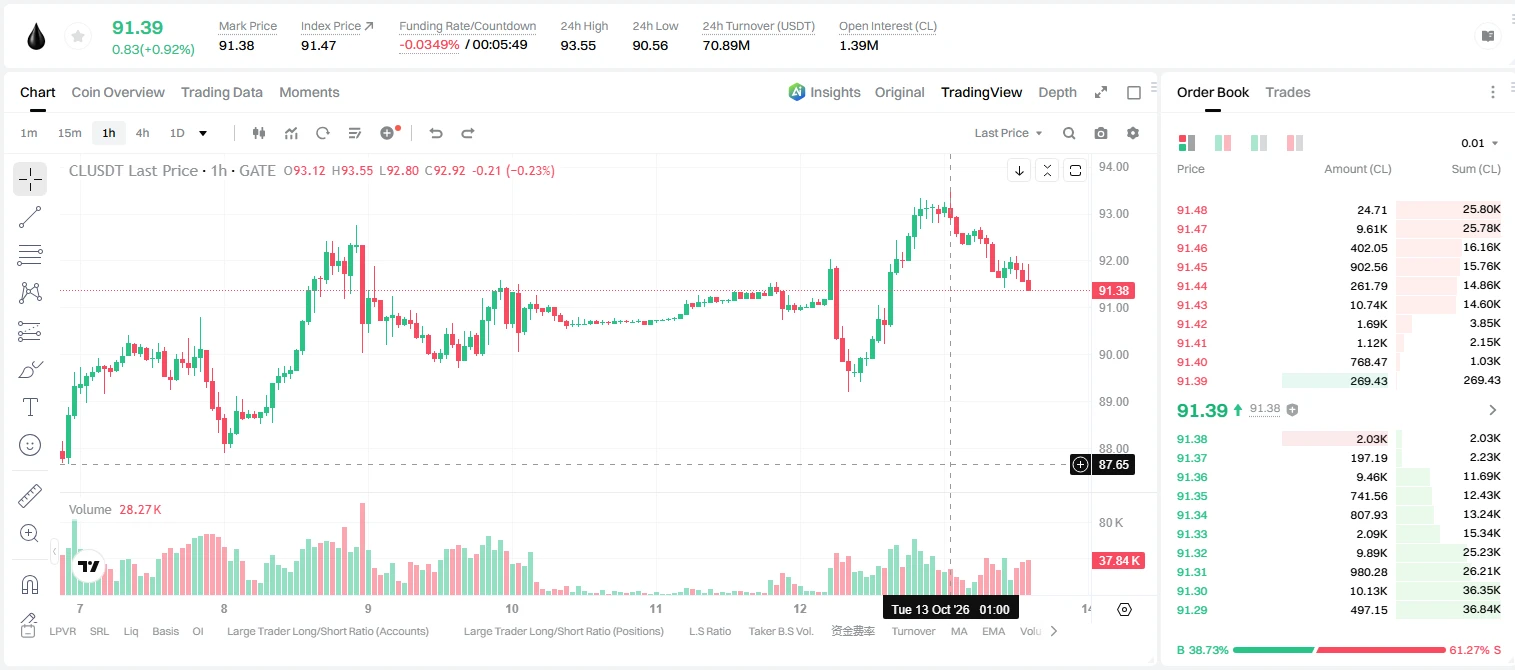
Task: Show only sell orders in order book
Action: (1295, 143)
